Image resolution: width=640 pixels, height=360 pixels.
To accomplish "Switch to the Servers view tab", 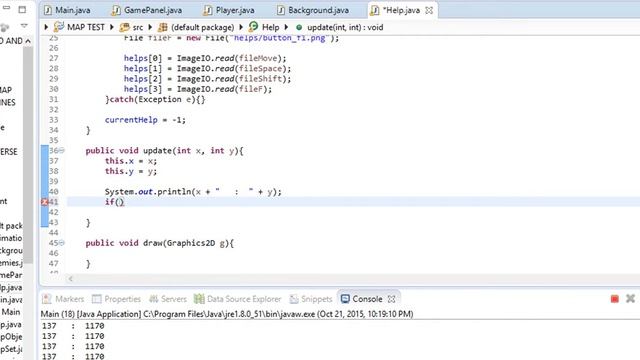I will [x=168, y=299].
